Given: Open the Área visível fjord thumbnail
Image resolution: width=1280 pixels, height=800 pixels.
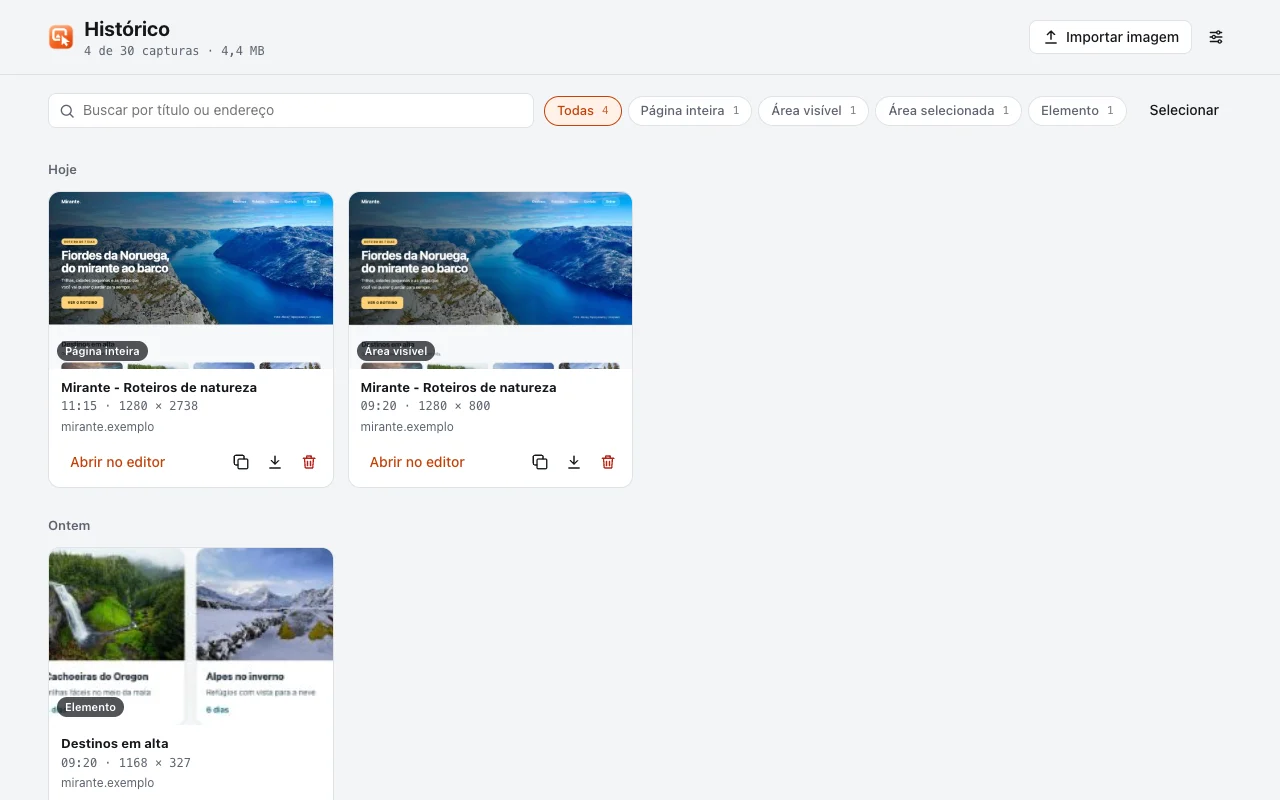Looking at the screenshot, I should 490,280.
